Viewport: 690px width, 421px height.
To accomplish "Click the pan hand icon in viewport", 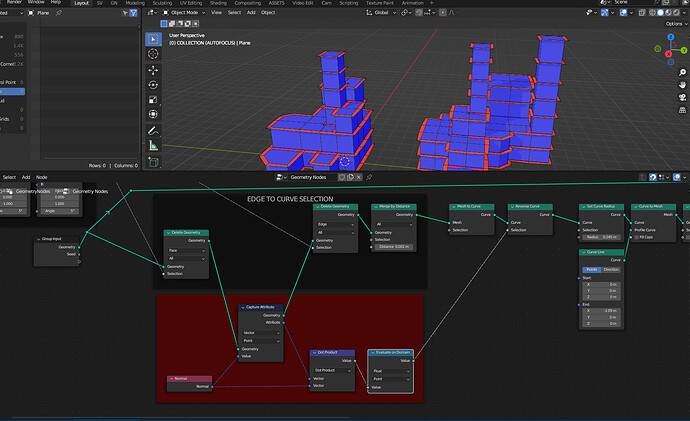I will point(682,85).
